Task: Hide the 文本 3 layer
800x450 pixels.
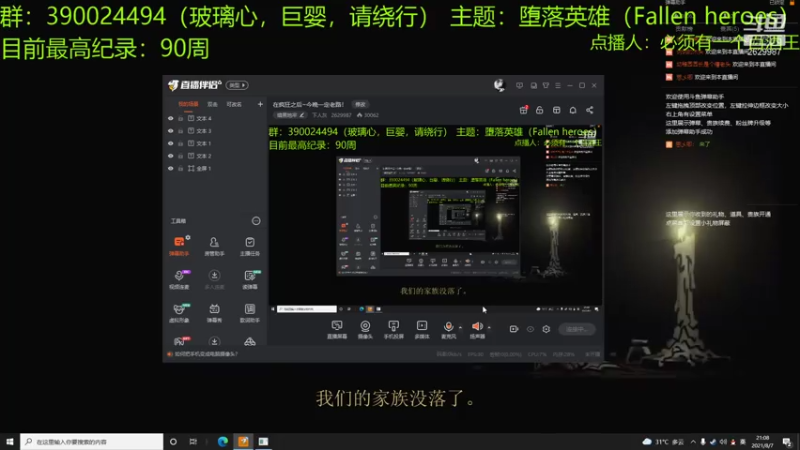Action: pos(171,131)
